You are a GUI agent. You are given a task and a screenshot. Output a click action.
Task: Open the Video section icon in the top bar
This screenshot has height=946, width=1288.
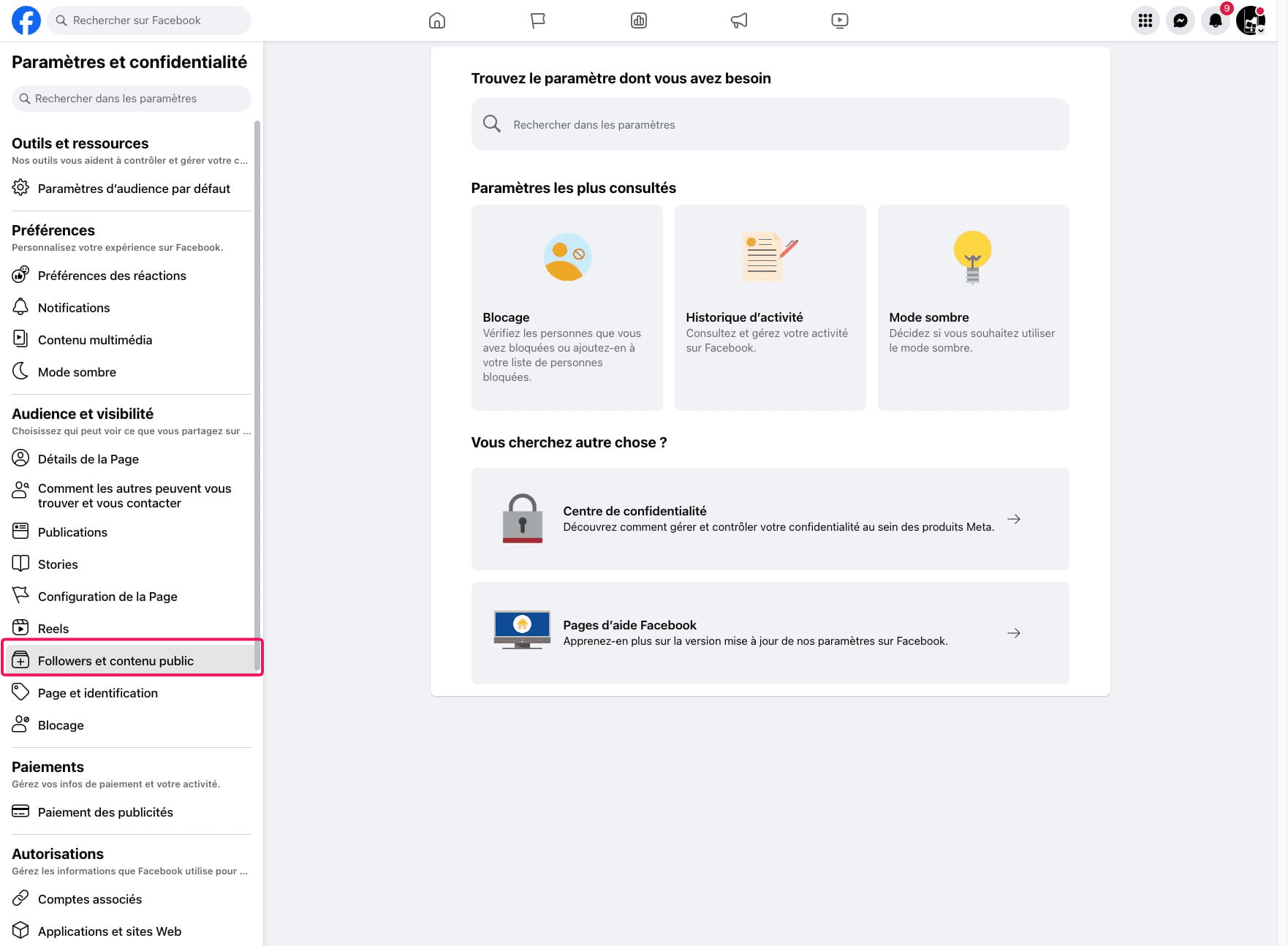839,20
